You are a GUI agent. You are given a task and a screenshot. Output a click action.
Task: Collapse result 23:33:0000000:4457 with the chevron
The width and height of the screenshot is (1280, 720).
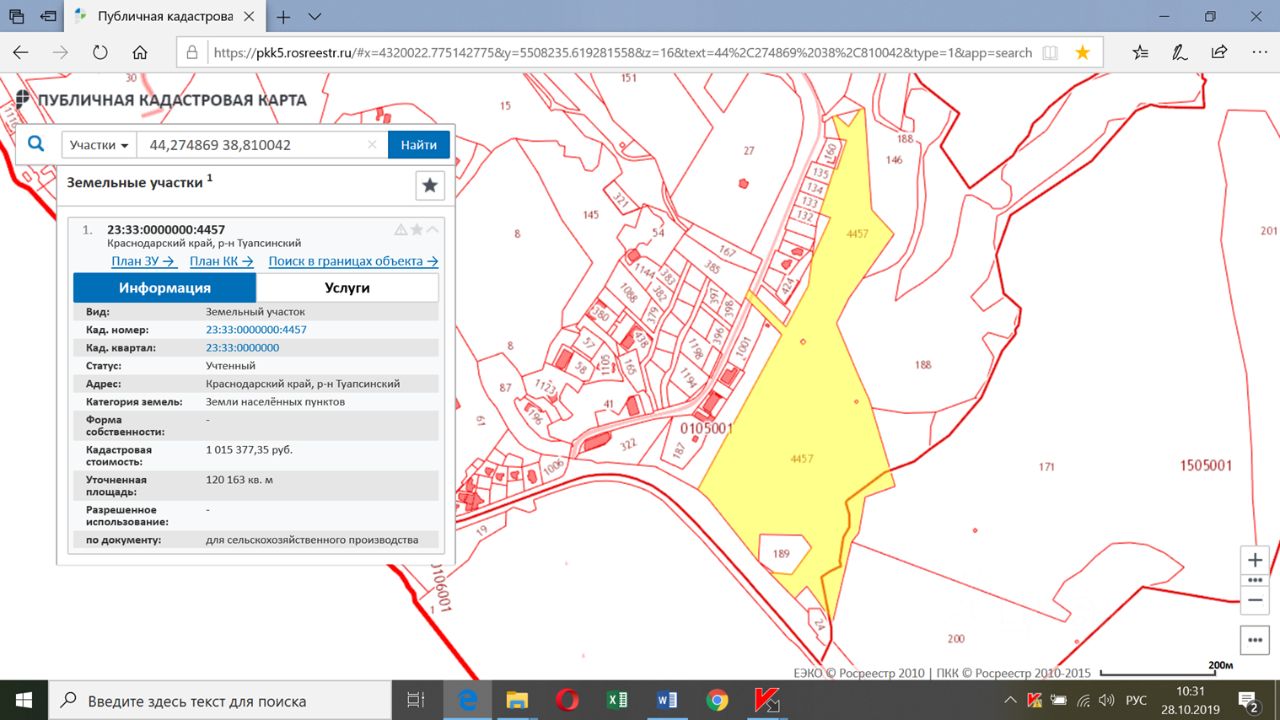coord(432,229)
